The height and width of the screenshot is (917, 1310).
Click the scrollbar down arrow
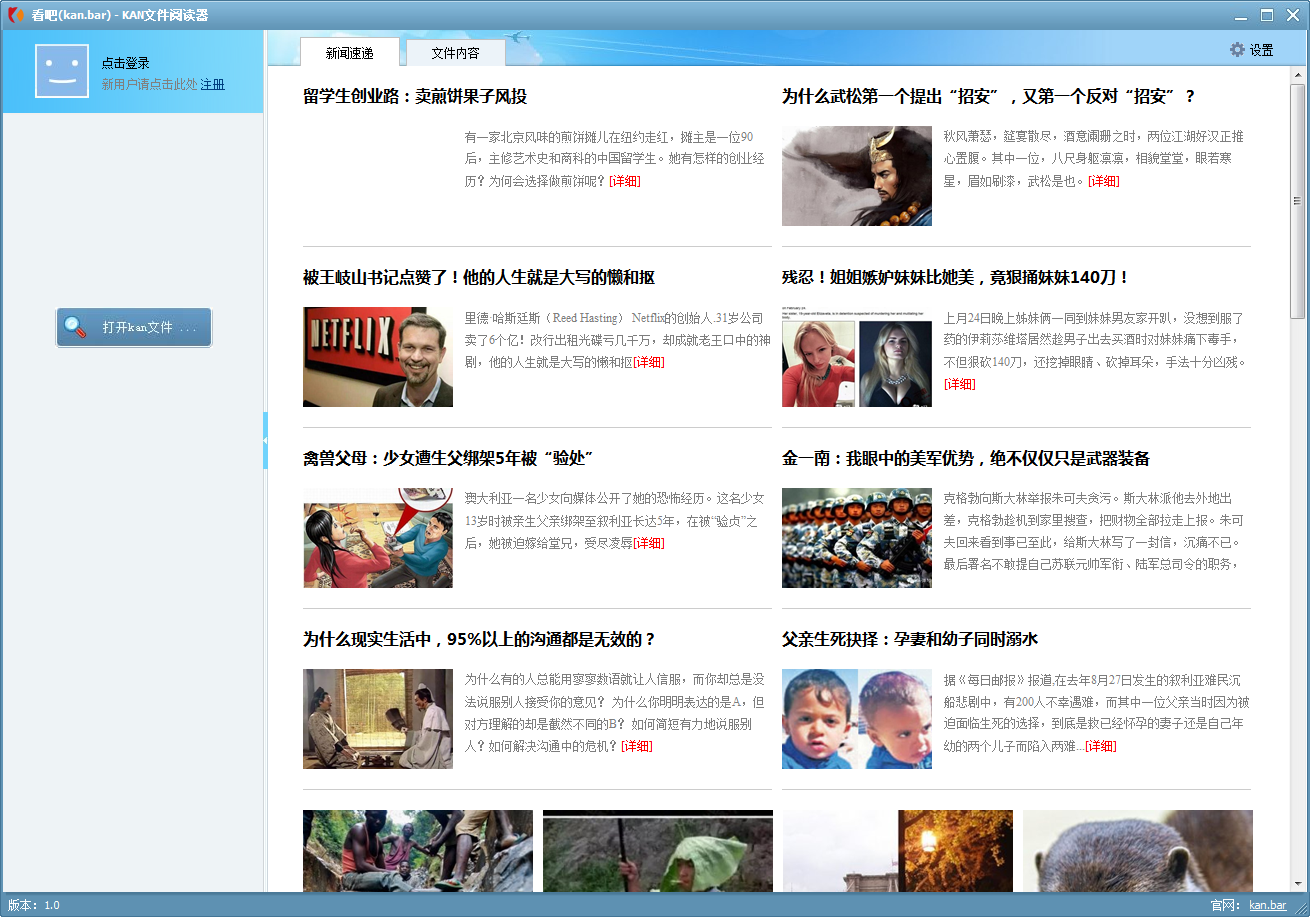1298,883
